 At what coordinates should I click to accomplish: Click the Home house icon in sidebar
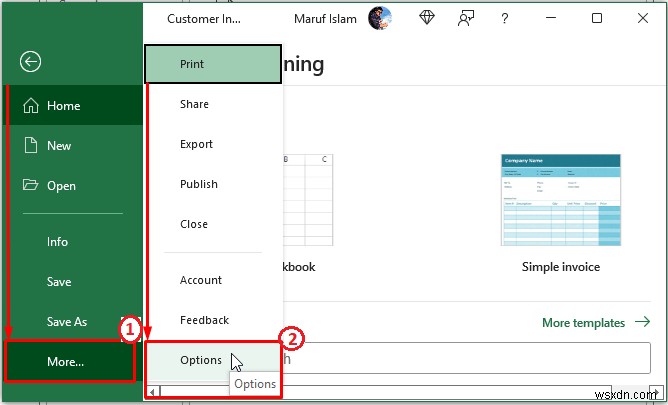31,106
